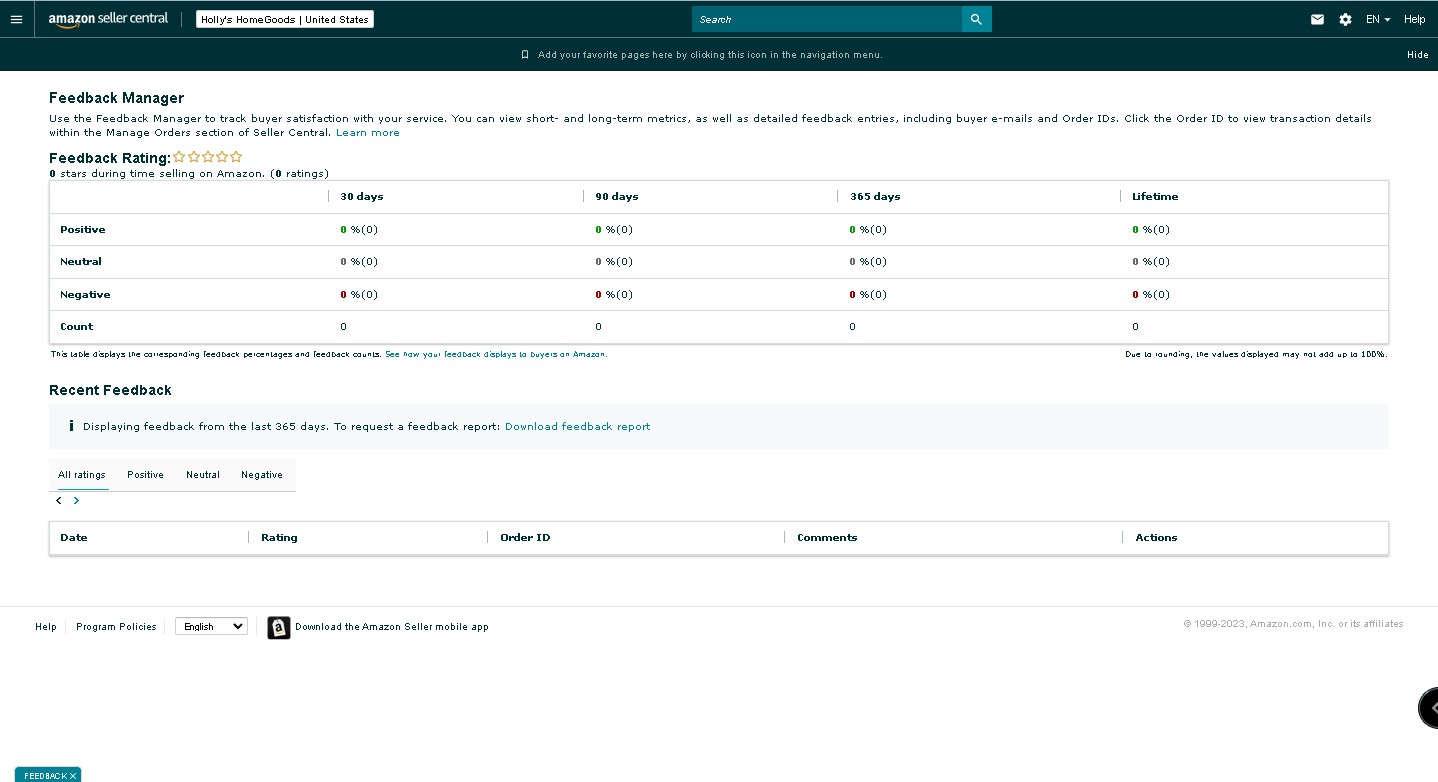Hide the favorites bar
The image size is (1438, 782).
[x=1417, y=55]
